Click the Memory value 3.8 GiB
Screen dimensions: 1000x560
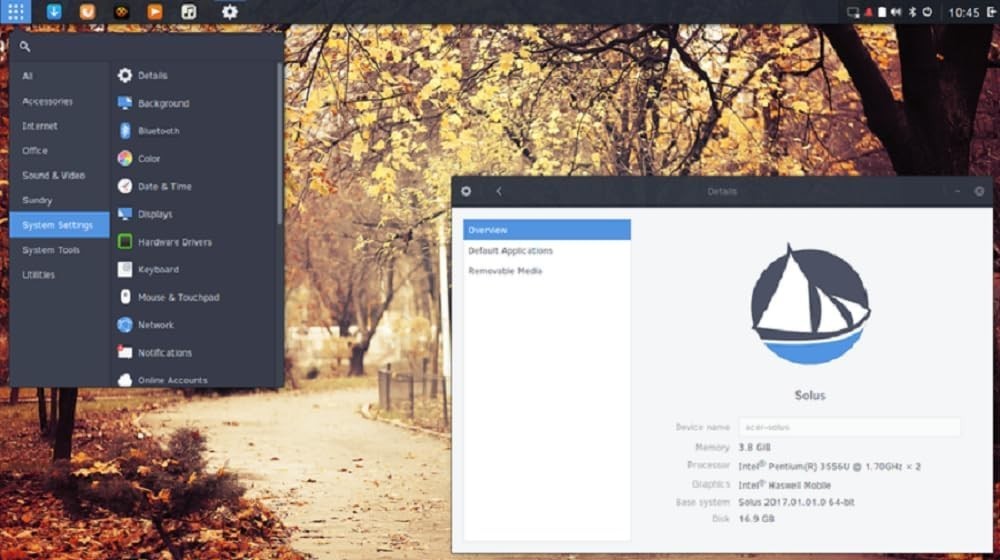point(754,448)
